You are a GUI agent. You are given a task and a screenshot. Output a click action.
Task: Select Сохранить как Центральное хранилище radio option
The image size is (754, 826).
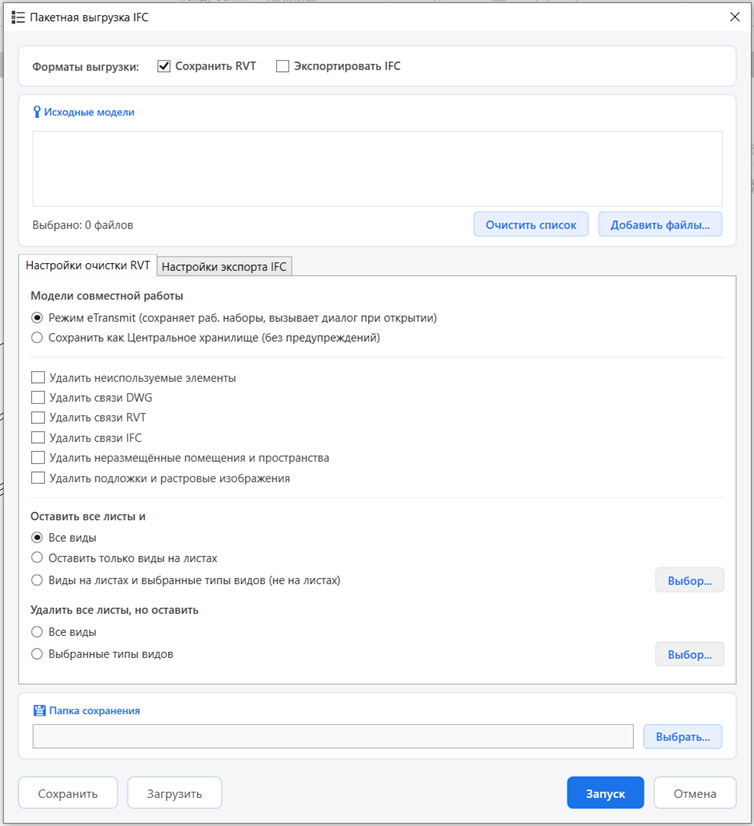click(x=37, y=338)
